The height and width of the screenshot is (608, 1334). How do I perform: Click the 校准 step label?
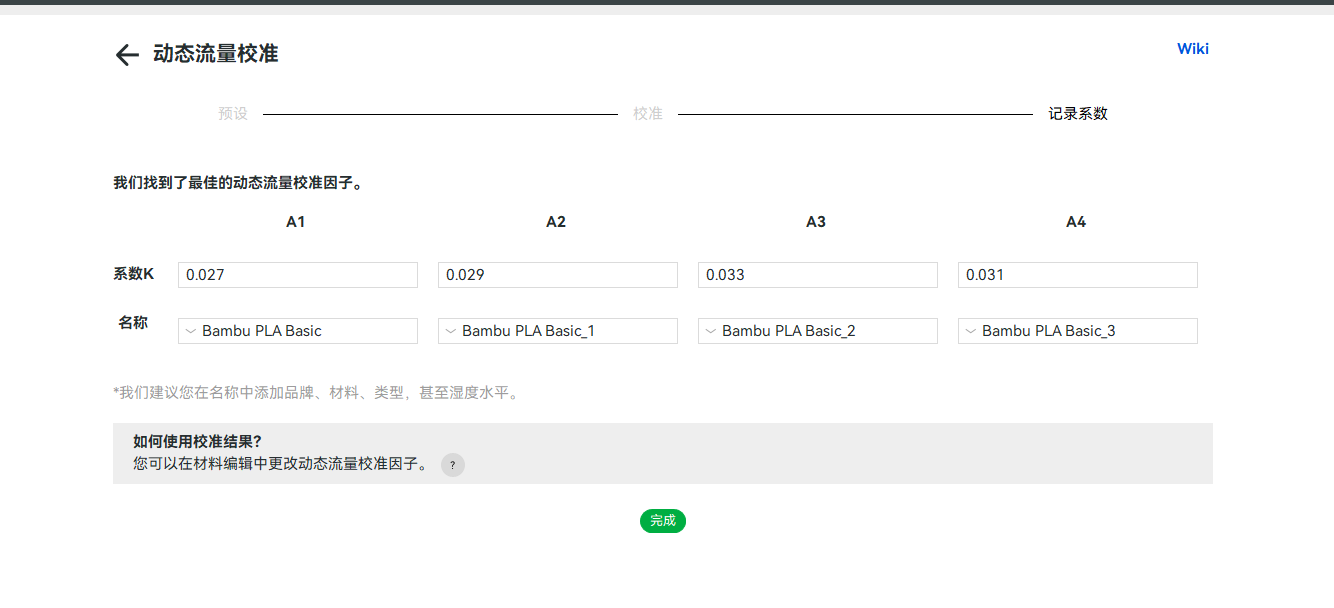click(x=648, y=114)
